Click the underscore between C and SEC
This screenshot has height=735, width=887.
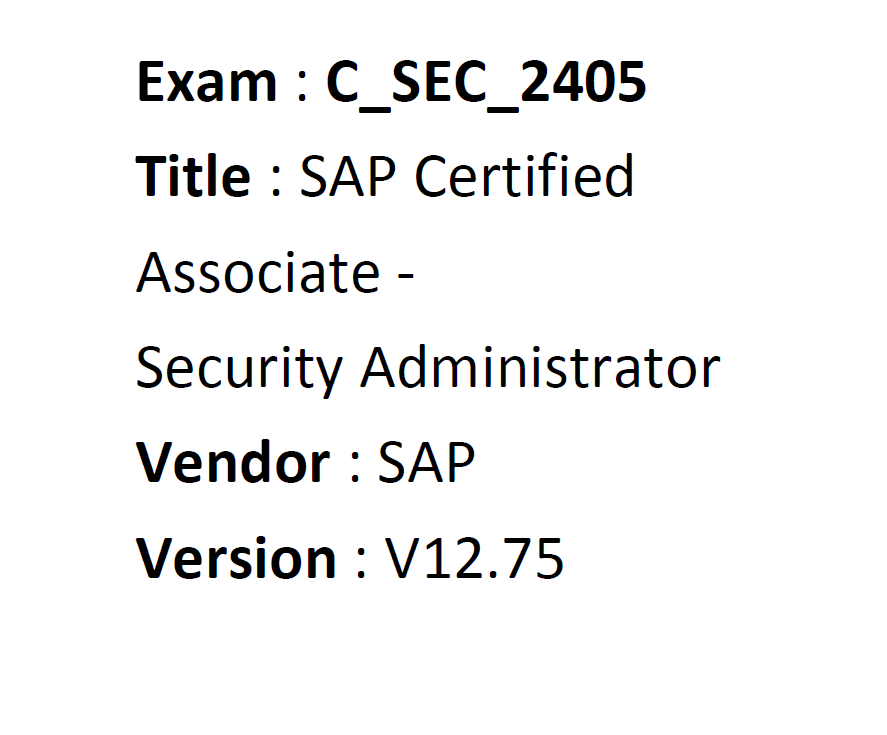[376, 104]
